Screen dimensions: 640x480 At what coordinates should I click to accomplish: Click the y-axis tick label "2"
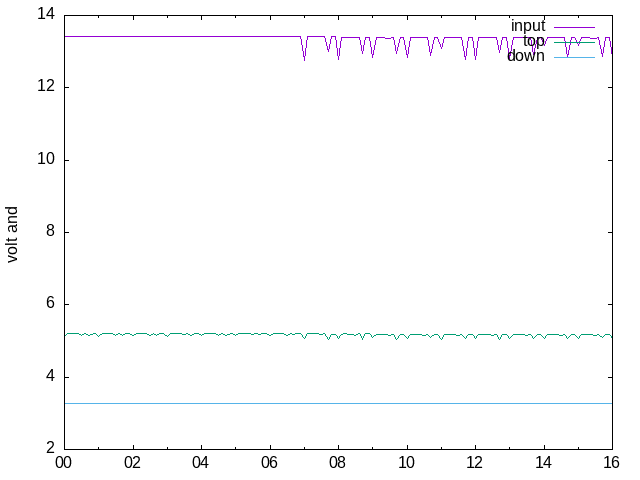coord(50,449)
